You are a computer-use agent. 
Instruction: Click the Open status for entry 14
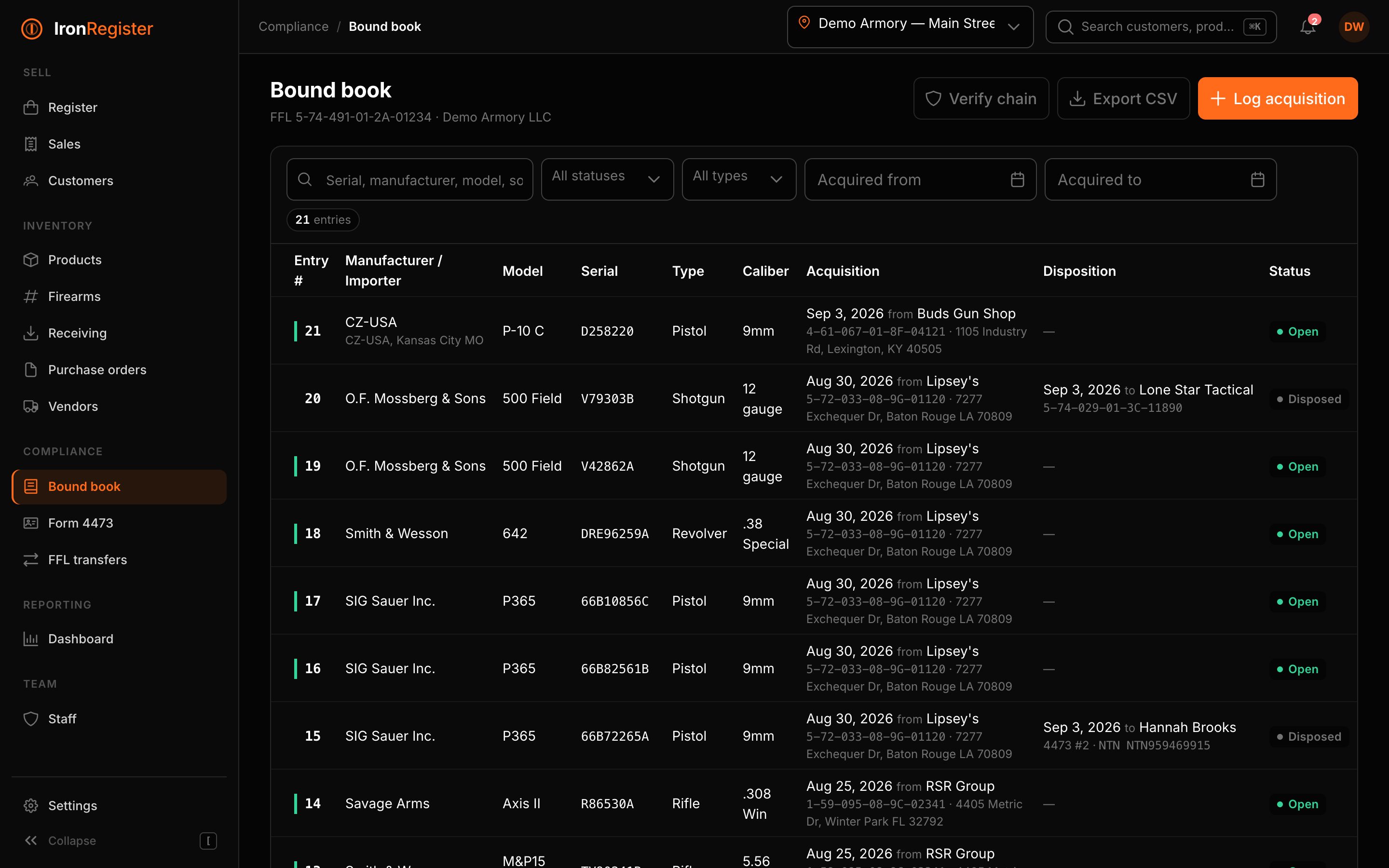(x=1297, y=804)
